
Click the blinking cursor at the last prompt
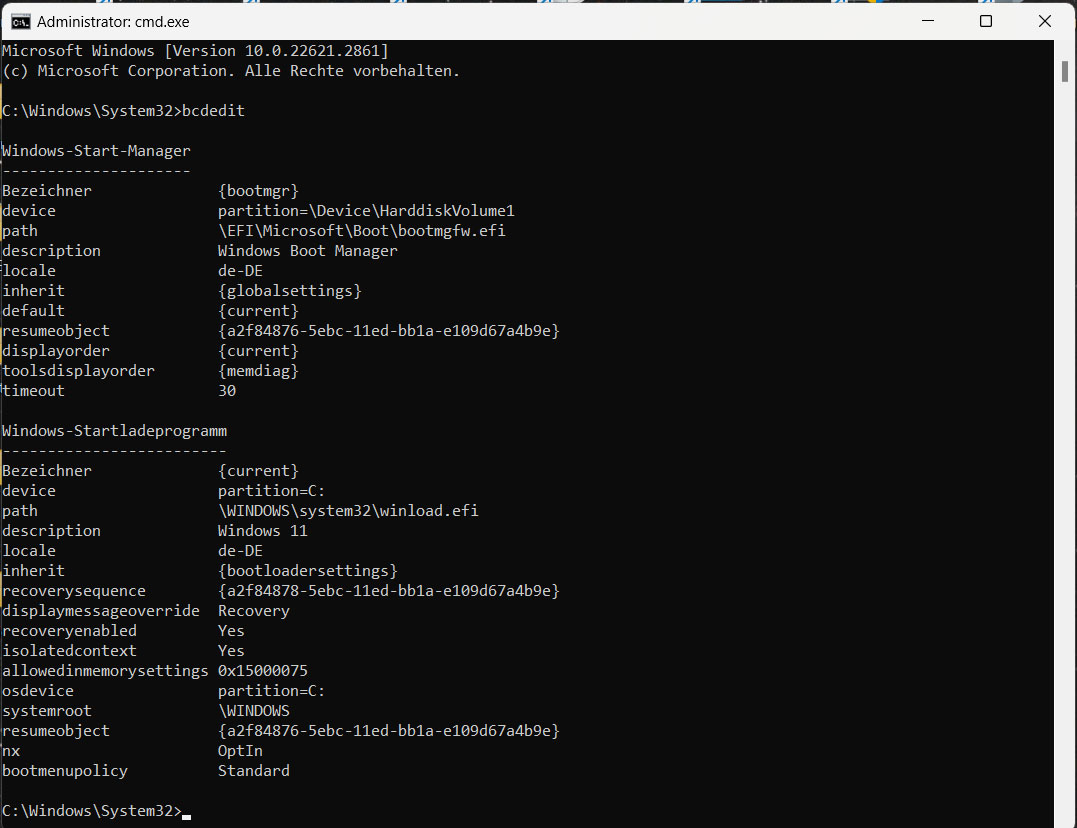[187, 815]
